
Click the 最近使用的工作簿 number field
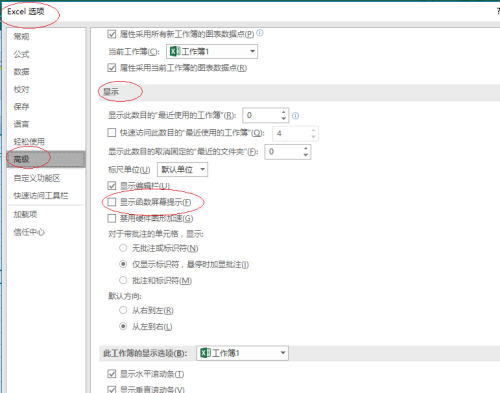pos(261,115)
